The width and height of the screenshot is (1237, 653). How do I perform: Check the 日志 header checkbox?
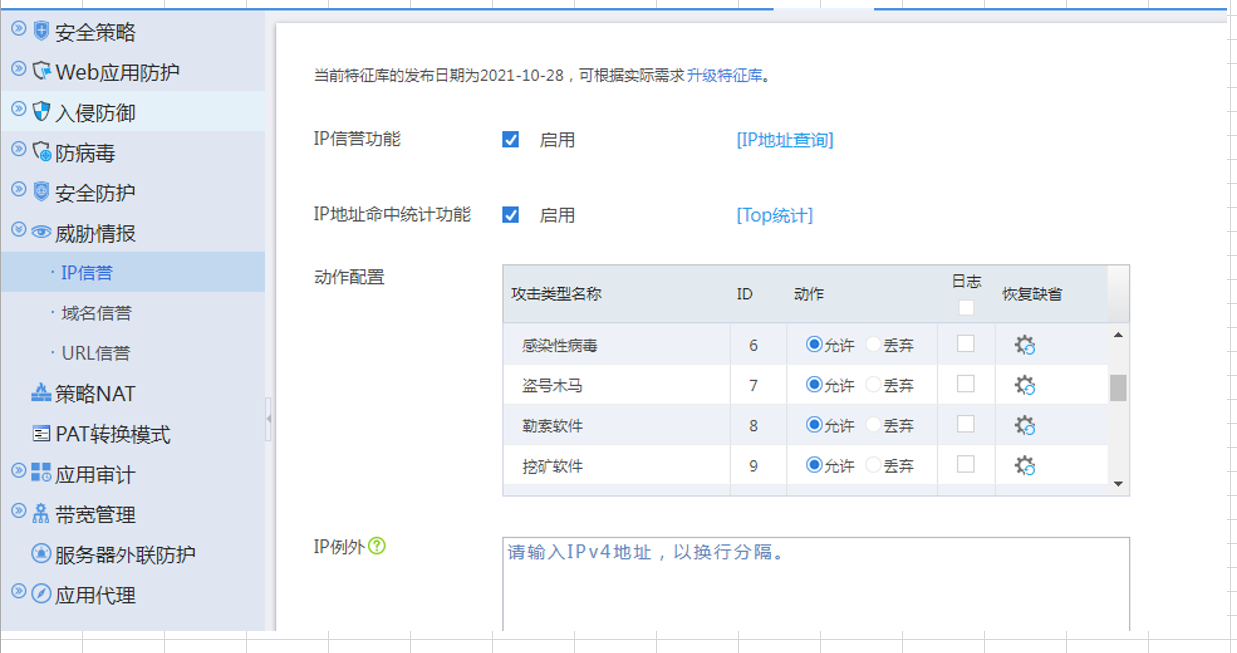coord(966,307)
